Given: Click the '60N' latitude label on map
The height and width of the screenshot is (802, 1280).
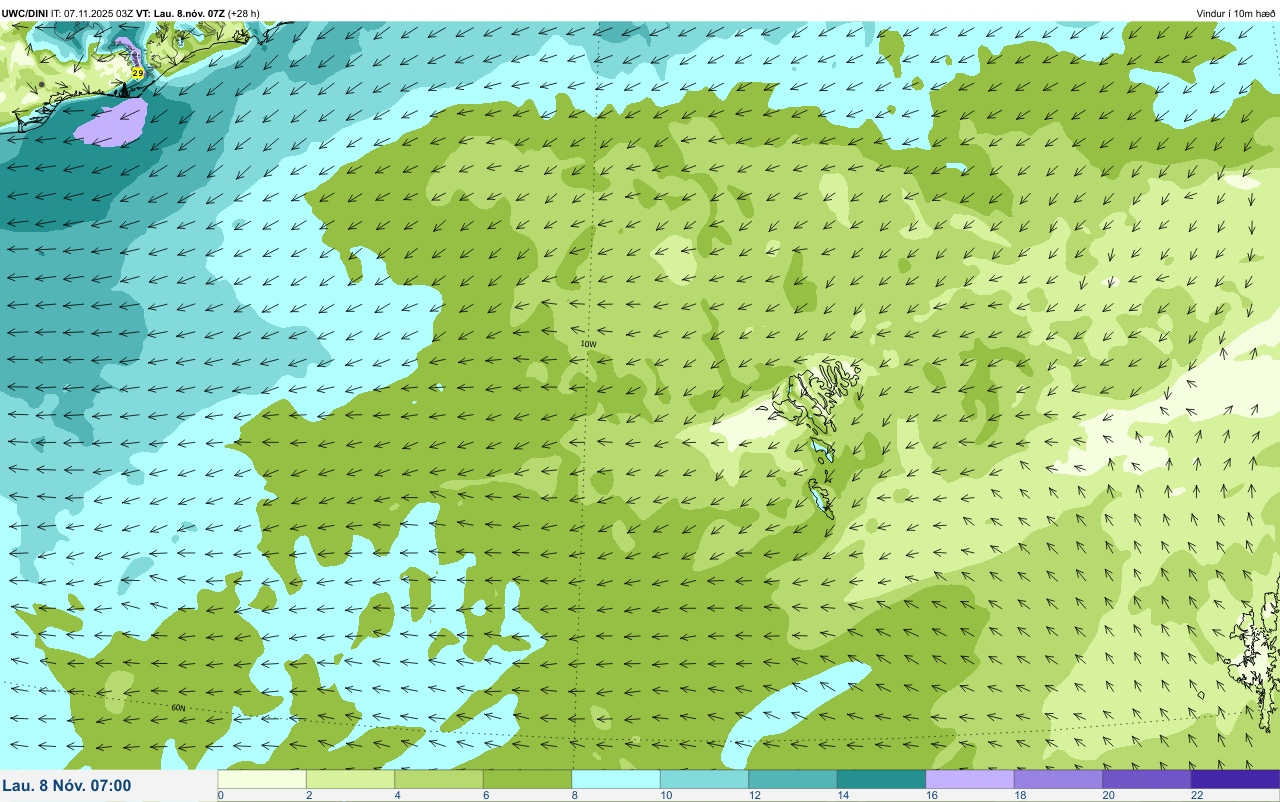Looking at the screenshot, I should pyautogui.click(x=178, y=708).
